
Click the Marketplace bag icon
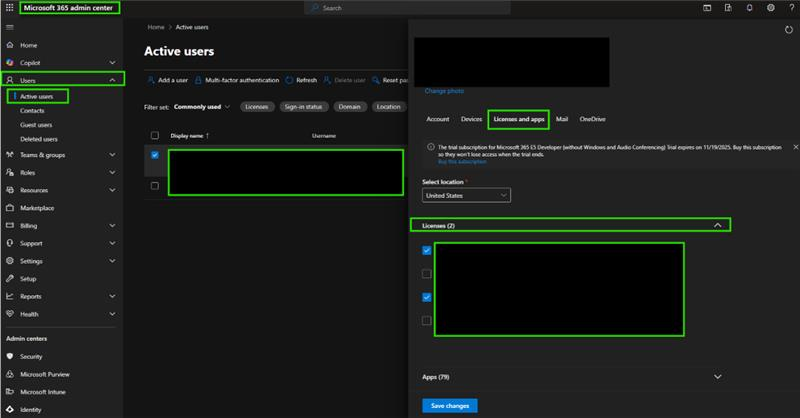coord(10,208)
